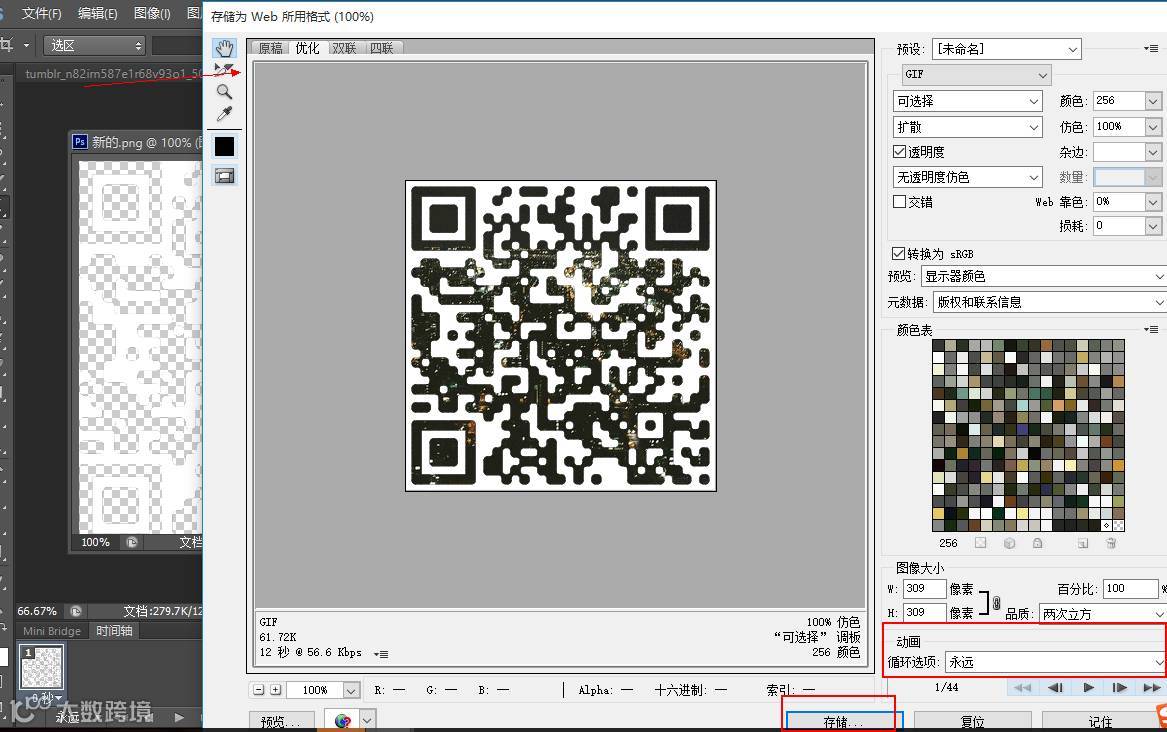Go to first animation frame button

(x=1023, y=687)
